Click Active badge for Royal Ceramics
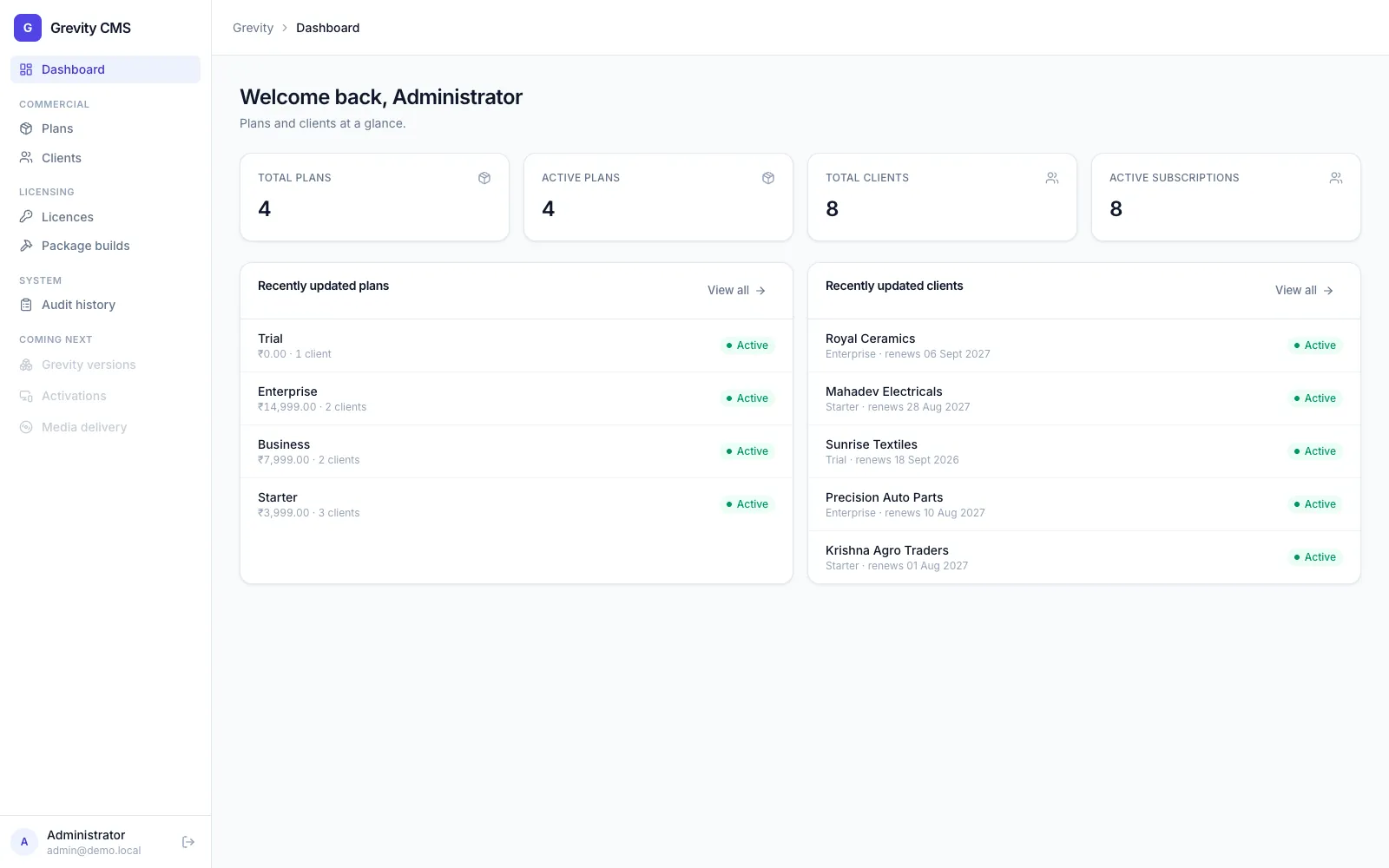The image size is (1389, 868). coord(1314,345)
